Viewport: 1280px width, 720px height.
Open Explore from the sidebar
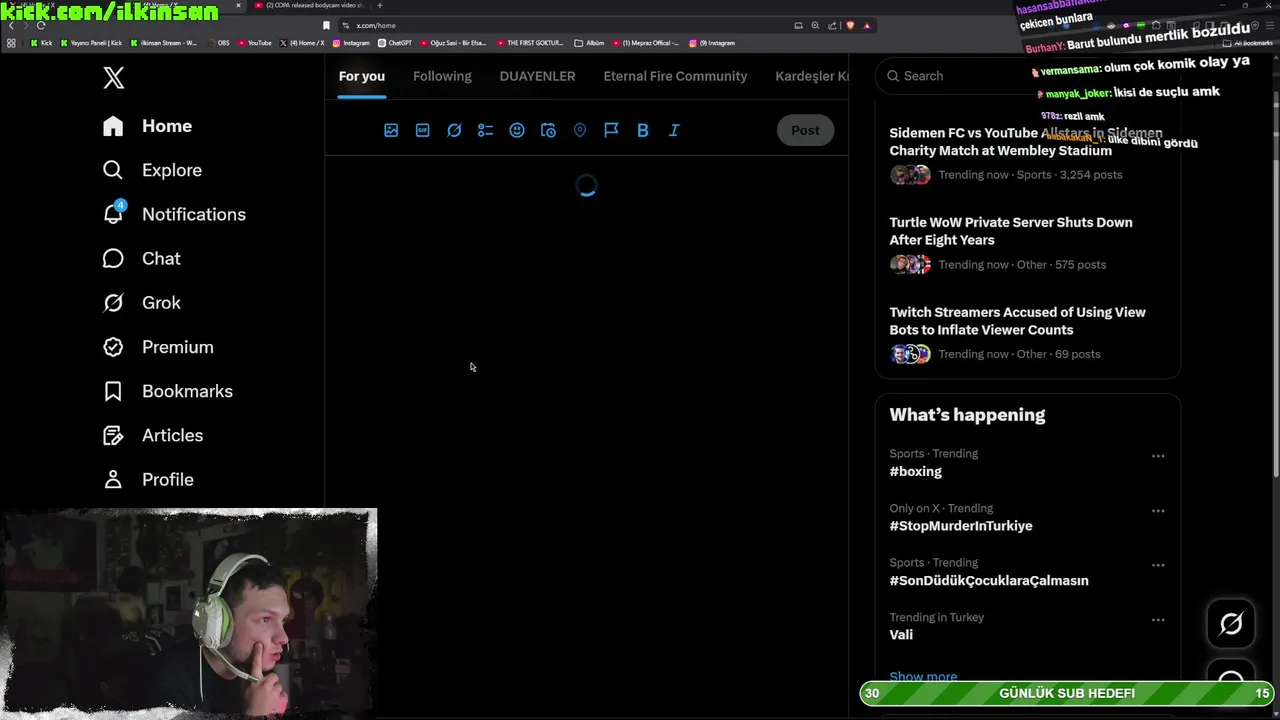pos(152,170)
